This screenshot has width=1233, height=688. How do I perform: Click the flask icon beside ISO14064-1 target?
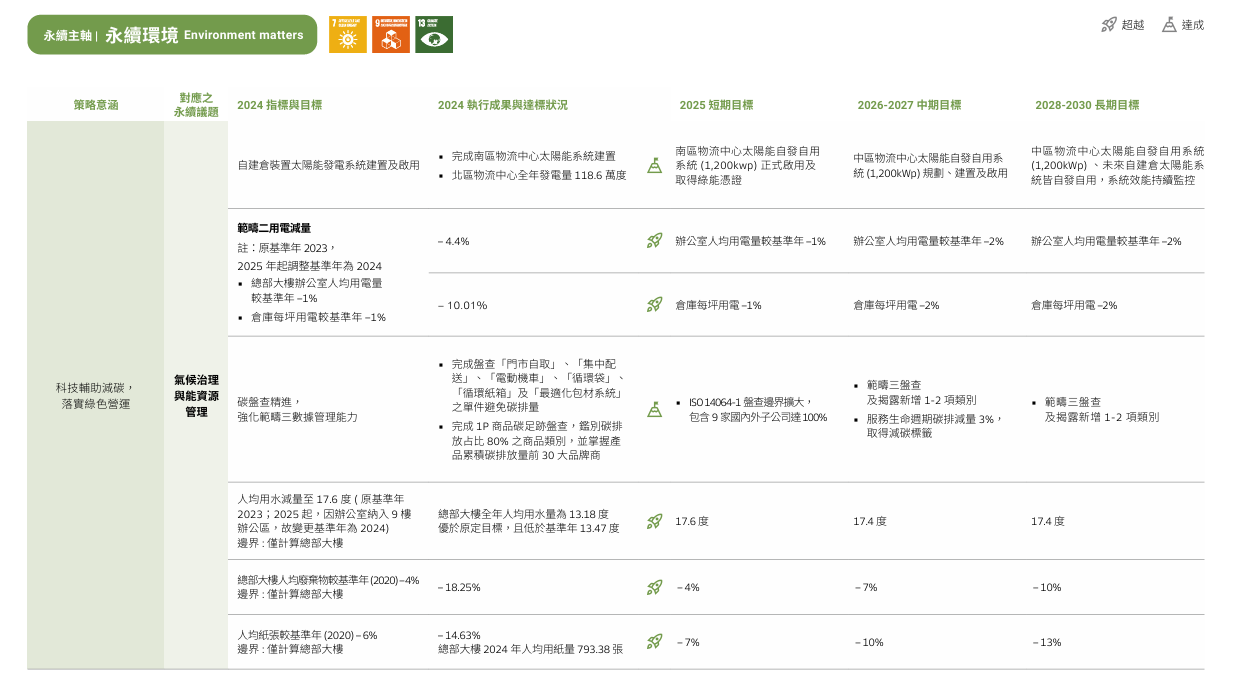(654, 409)
